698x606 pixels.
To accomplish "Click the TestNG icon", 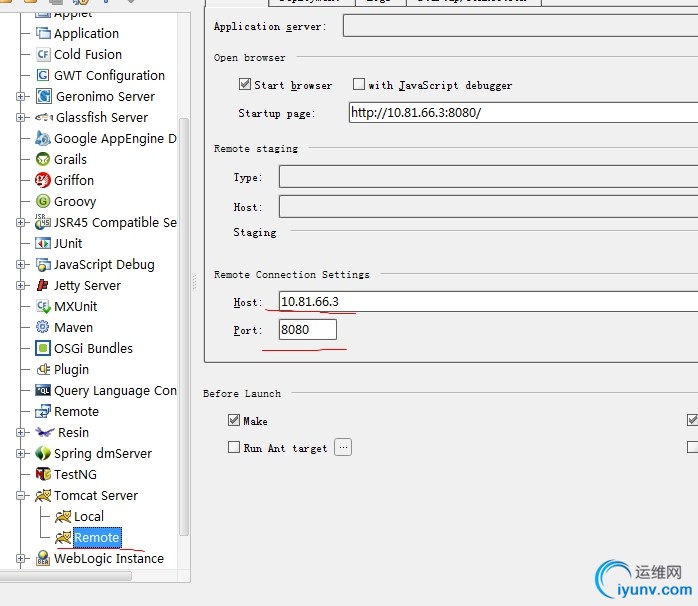I will pos(43,474).
